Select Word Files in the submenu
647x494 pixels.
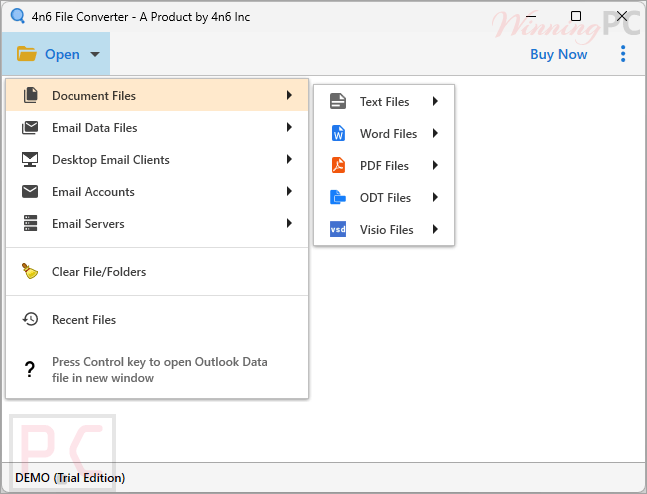[x=384, y=134]
